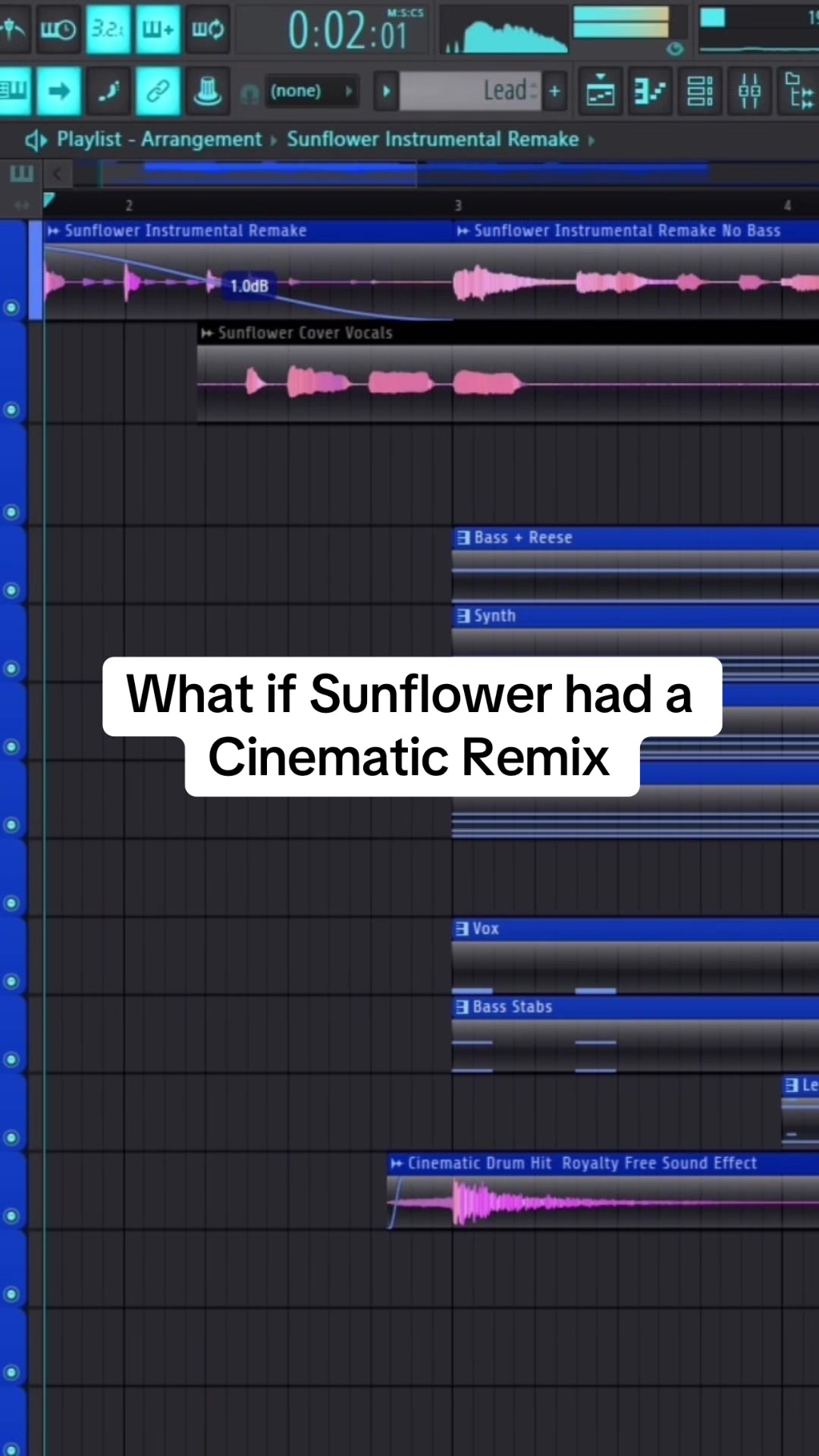This screenshot has height=1456, width=819.
Task: Click bar 3 on the timeline ruler
Action: [x=458, y=206]
